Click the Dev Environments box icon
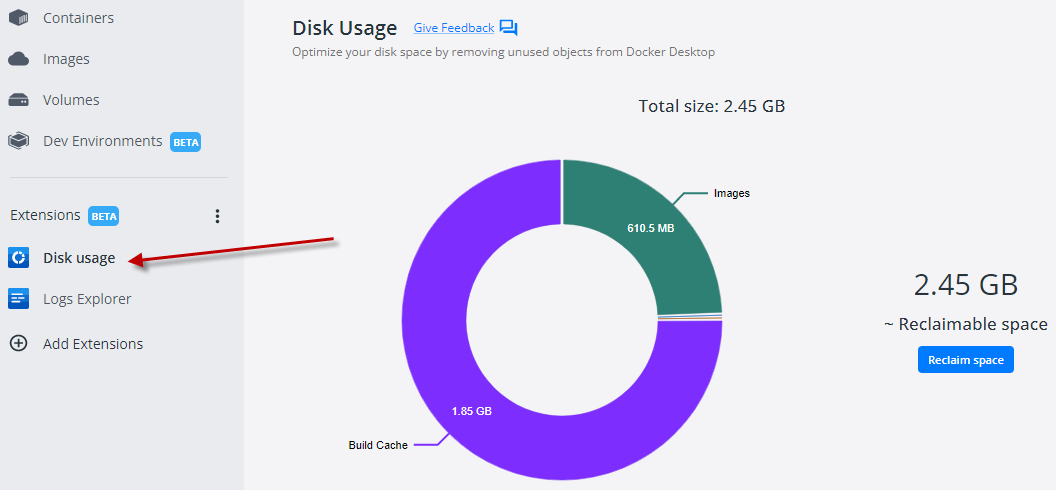1056x490 pixels. click(x=18, y=141)
